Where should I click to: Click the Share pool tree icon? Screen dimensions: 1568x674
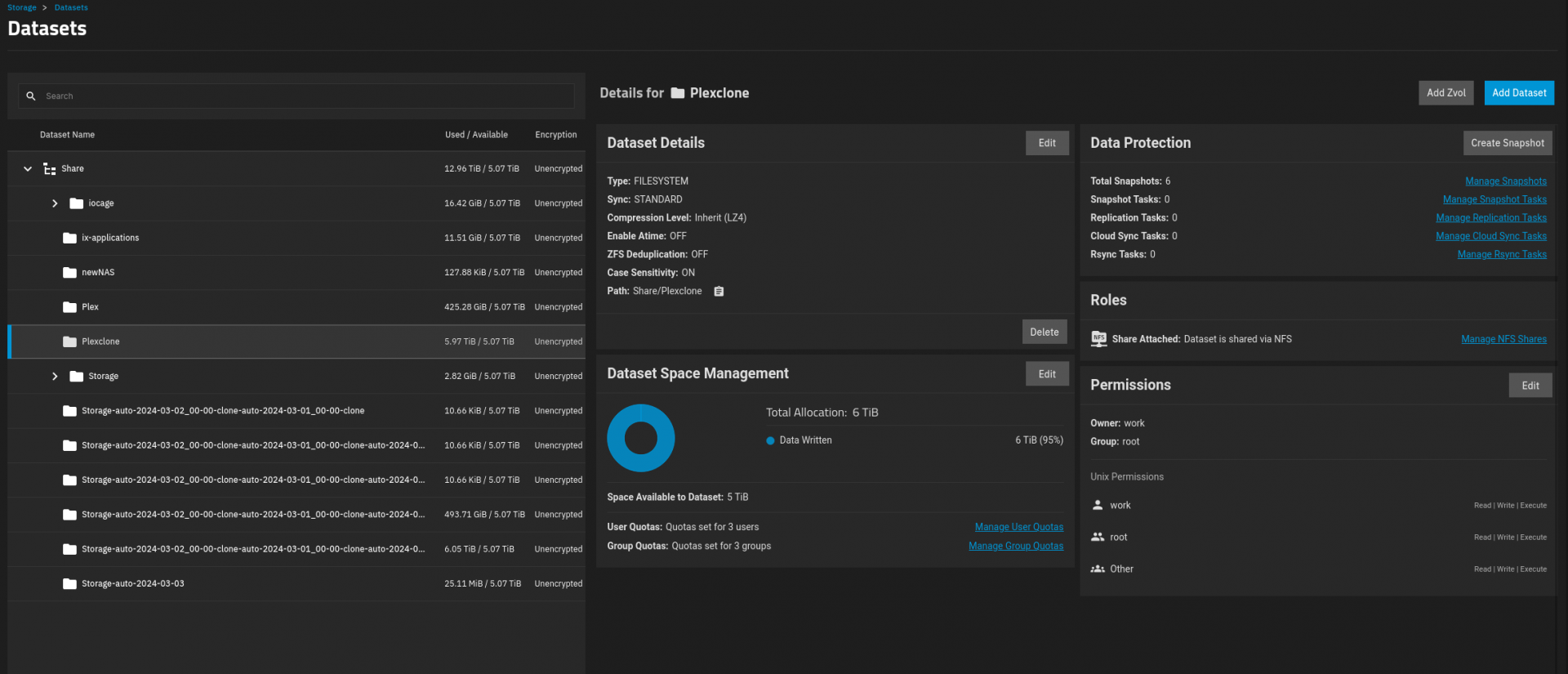[x=50, y=169]
